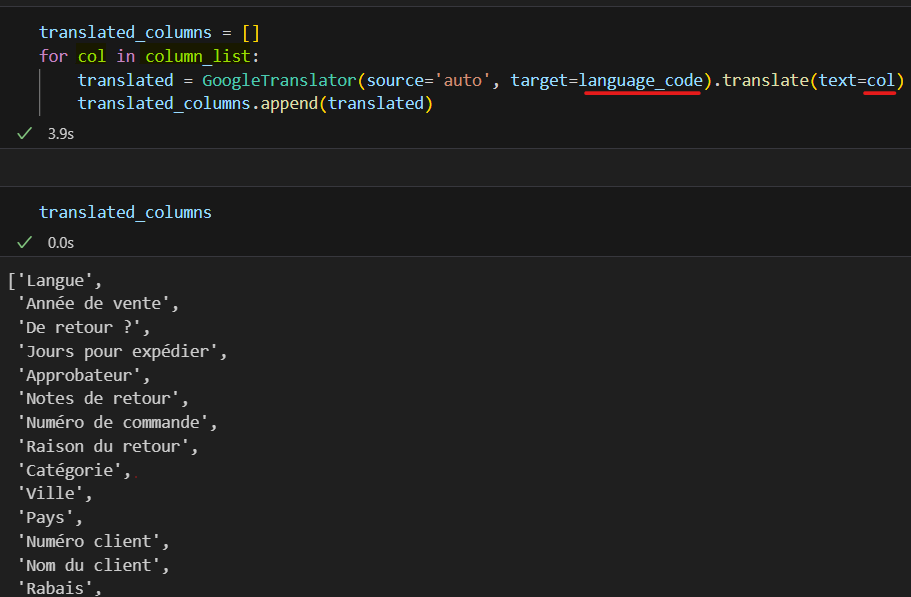Click the green success checkmark beside 0.0s
This screenshot has height=597, width=911.
[25, 242]
